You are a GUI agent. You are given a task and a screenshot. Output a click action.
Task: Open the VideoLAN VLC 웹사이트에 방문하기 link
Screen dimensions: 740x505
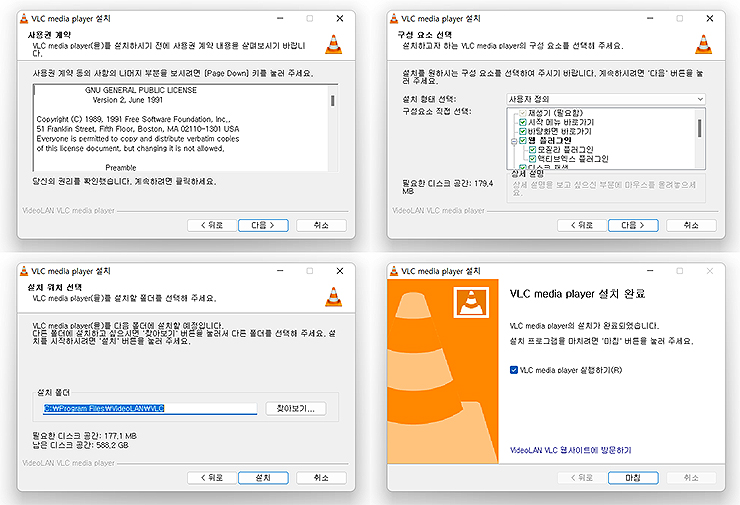(571, 450)
